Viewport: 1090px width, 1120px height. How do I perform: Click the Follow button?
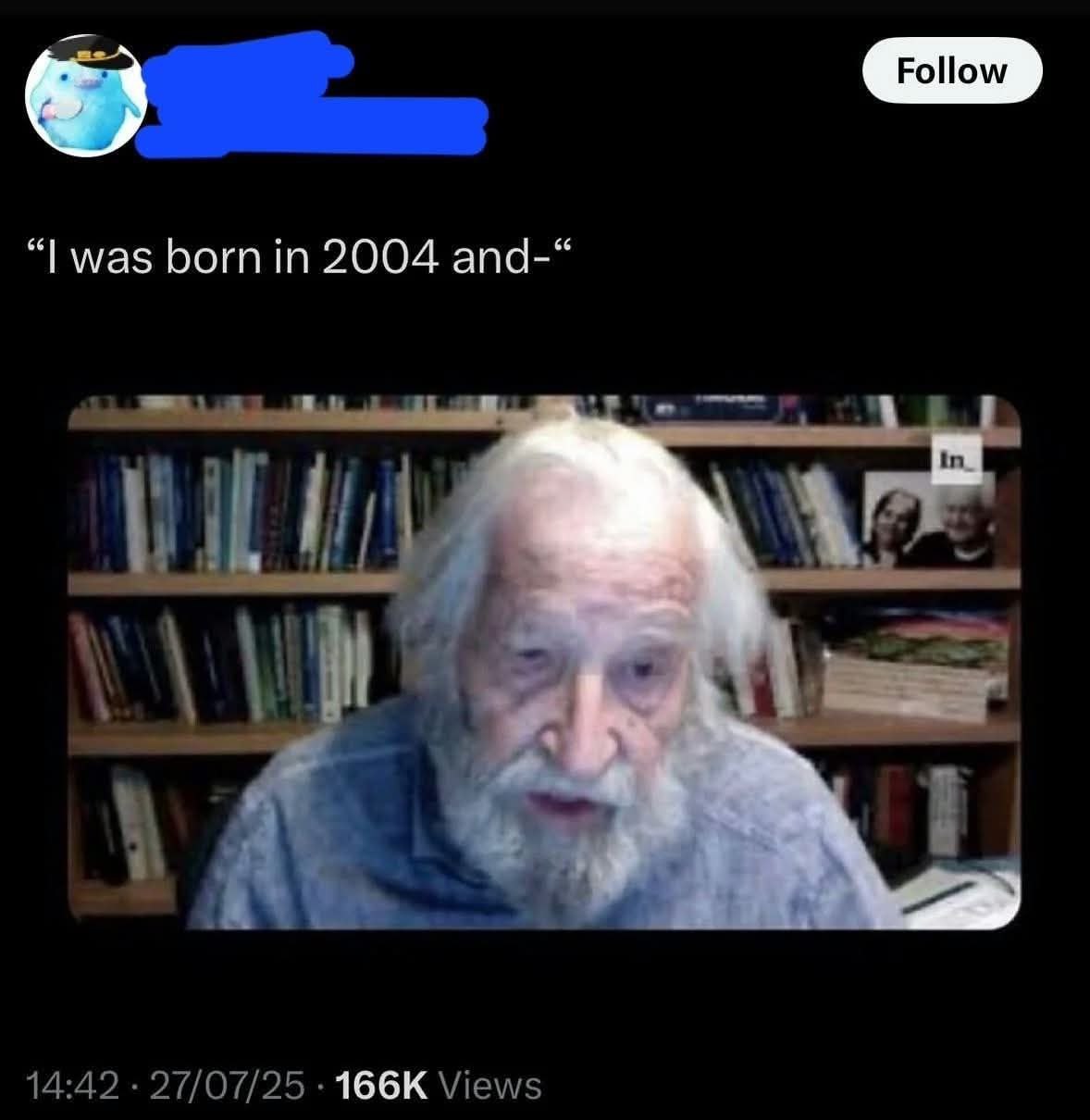pyautogui.click(x=951, y=70)
